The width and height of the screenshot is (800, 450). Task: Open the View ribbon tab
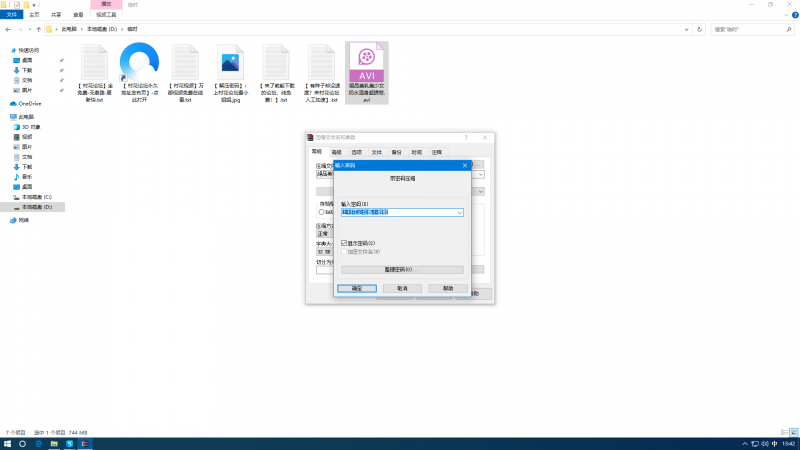78,15
